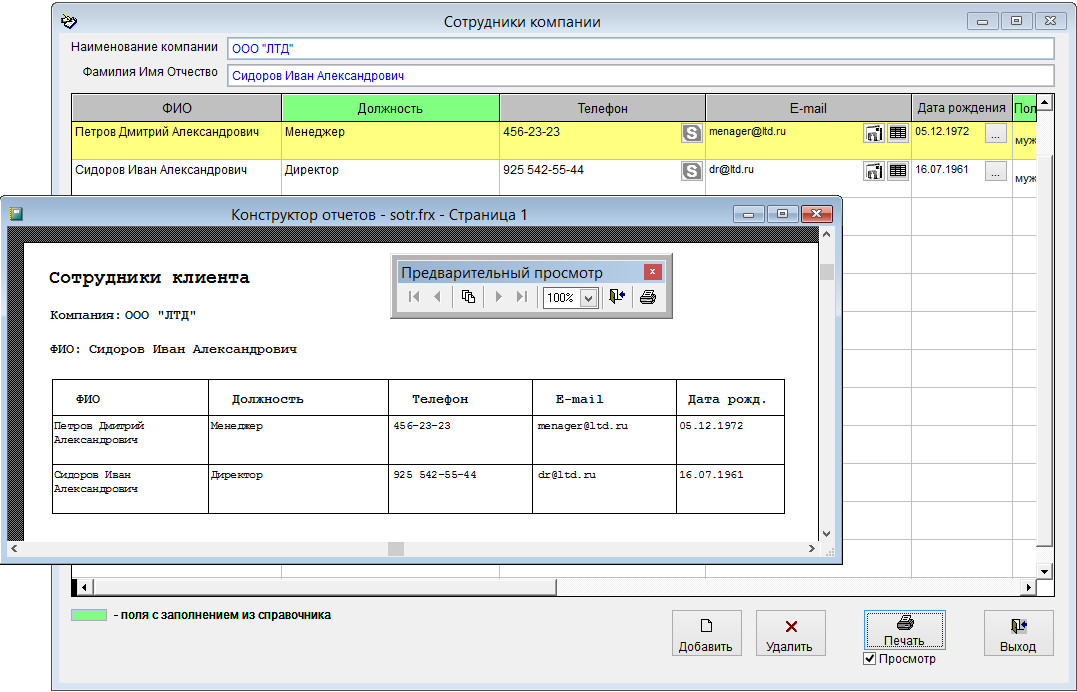Open date picker for 05.12.1972 birthdate
Image resolution: width=1077 pixels, height=692 pixels.
pos(994,133)
